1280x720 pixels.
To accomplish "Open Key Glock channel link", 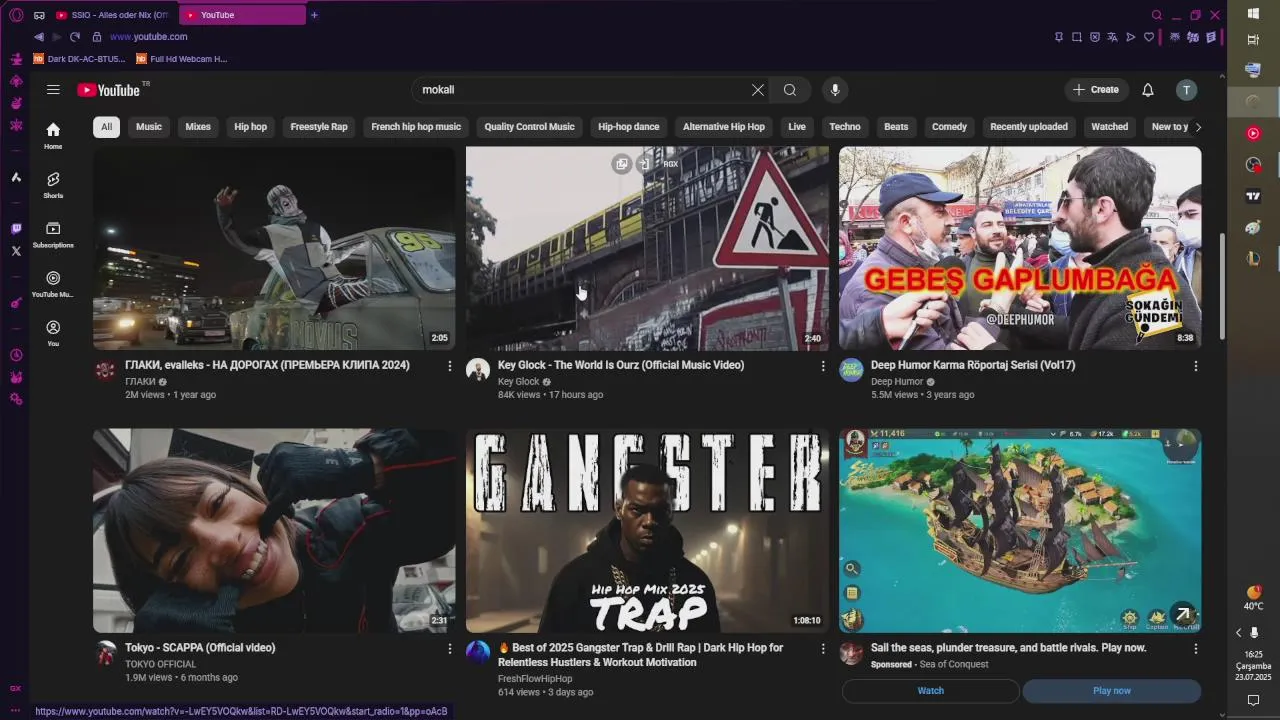I will (518, 382).
